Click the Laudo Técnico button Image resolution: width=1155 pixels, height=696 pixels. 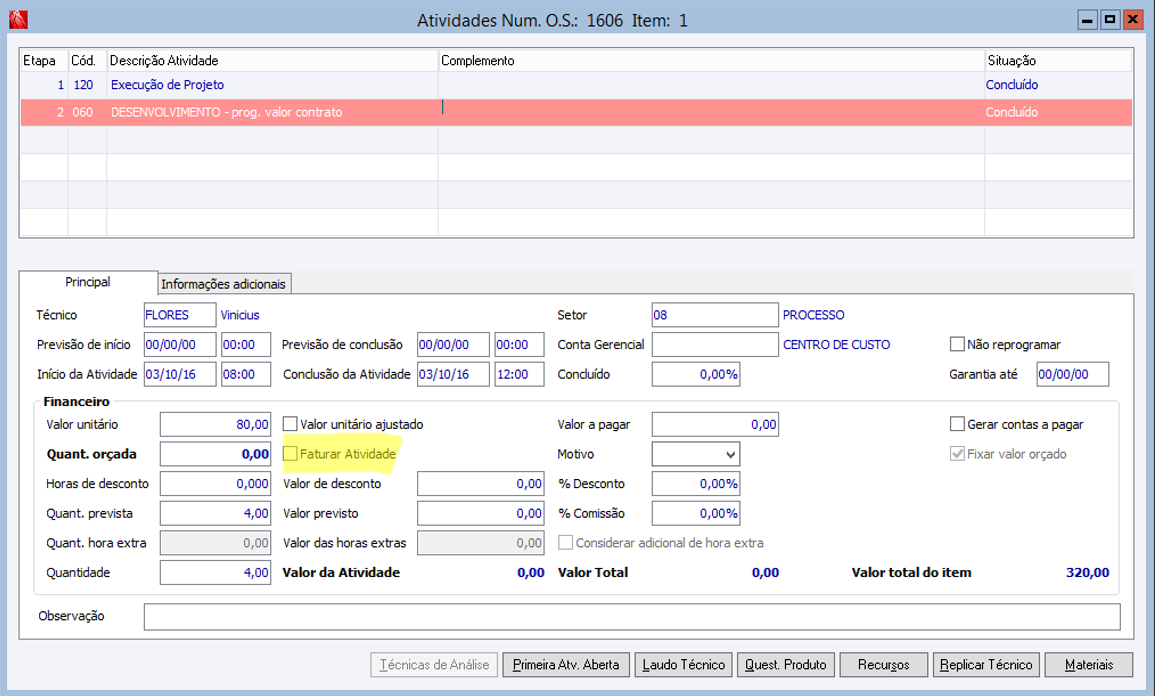(x=682, y=665)
